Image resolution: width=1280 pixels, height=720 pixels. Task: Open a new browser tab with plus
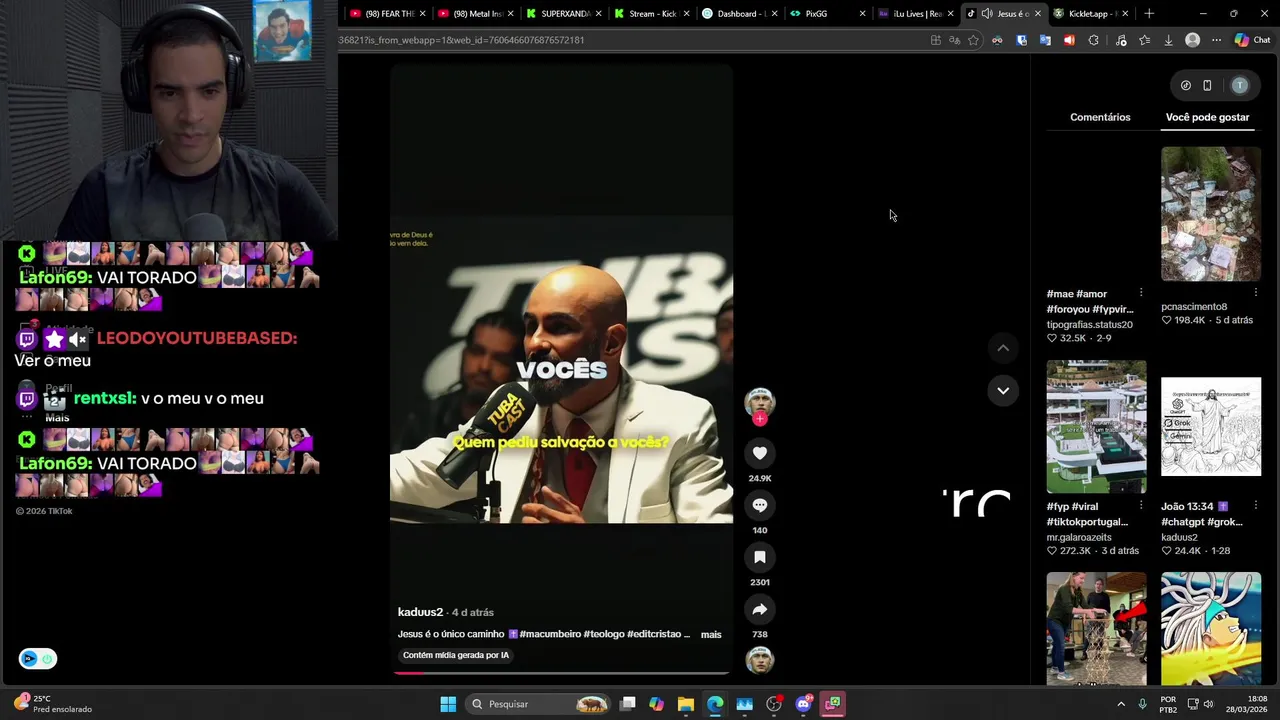point(1149,13)
